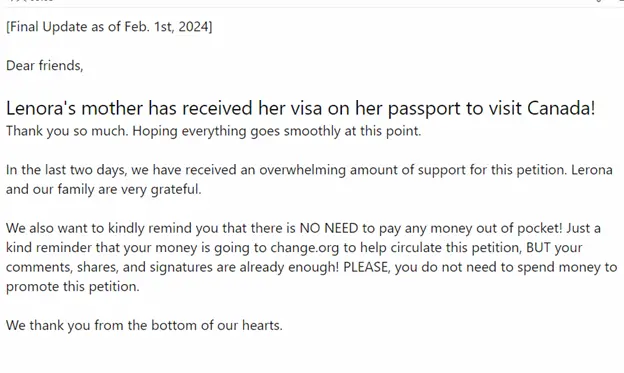Click the word 'Canada!' in the headline

point(561,108)
